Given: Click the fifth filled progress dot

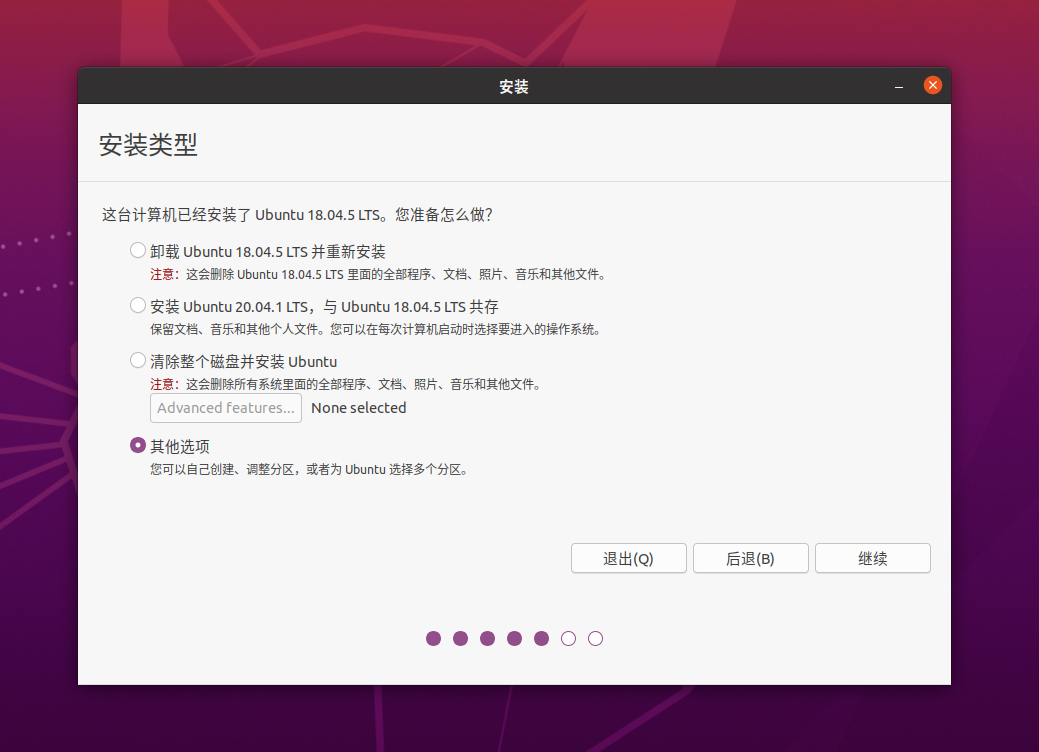Looking at the screenshot, I should 541,638.
